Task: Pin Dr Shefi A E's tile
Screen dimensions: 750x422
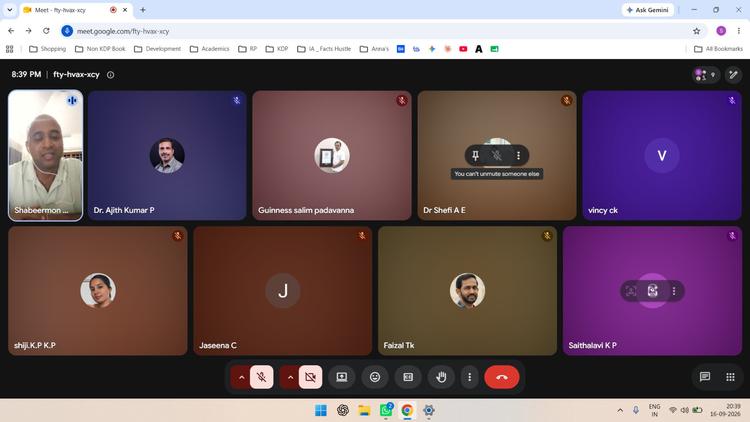Action: (475, 155)
